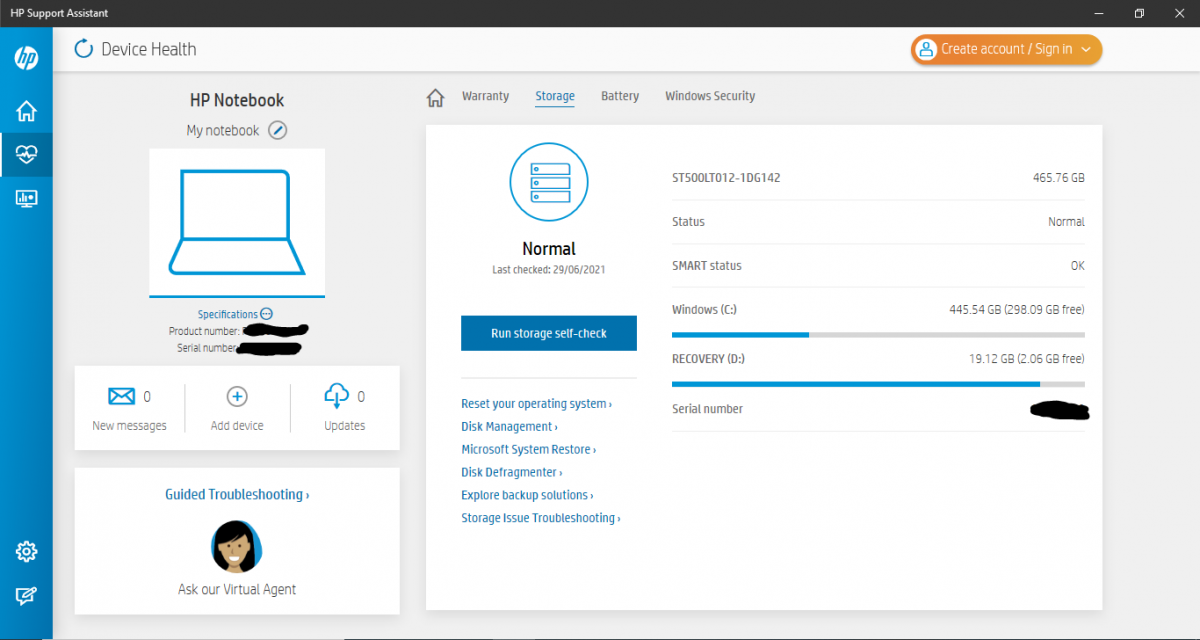
Task: Click the storage drive status icon
Action: tap(549, 183)
